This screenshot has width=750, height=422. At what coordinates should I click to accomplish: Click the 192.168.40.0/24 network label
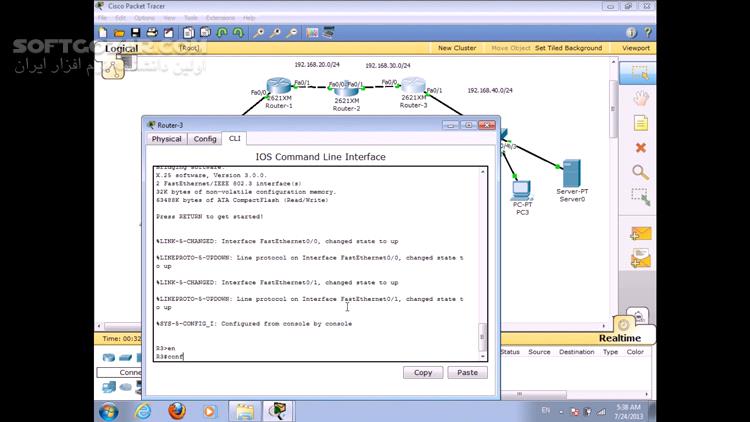[x=490, y=90]
